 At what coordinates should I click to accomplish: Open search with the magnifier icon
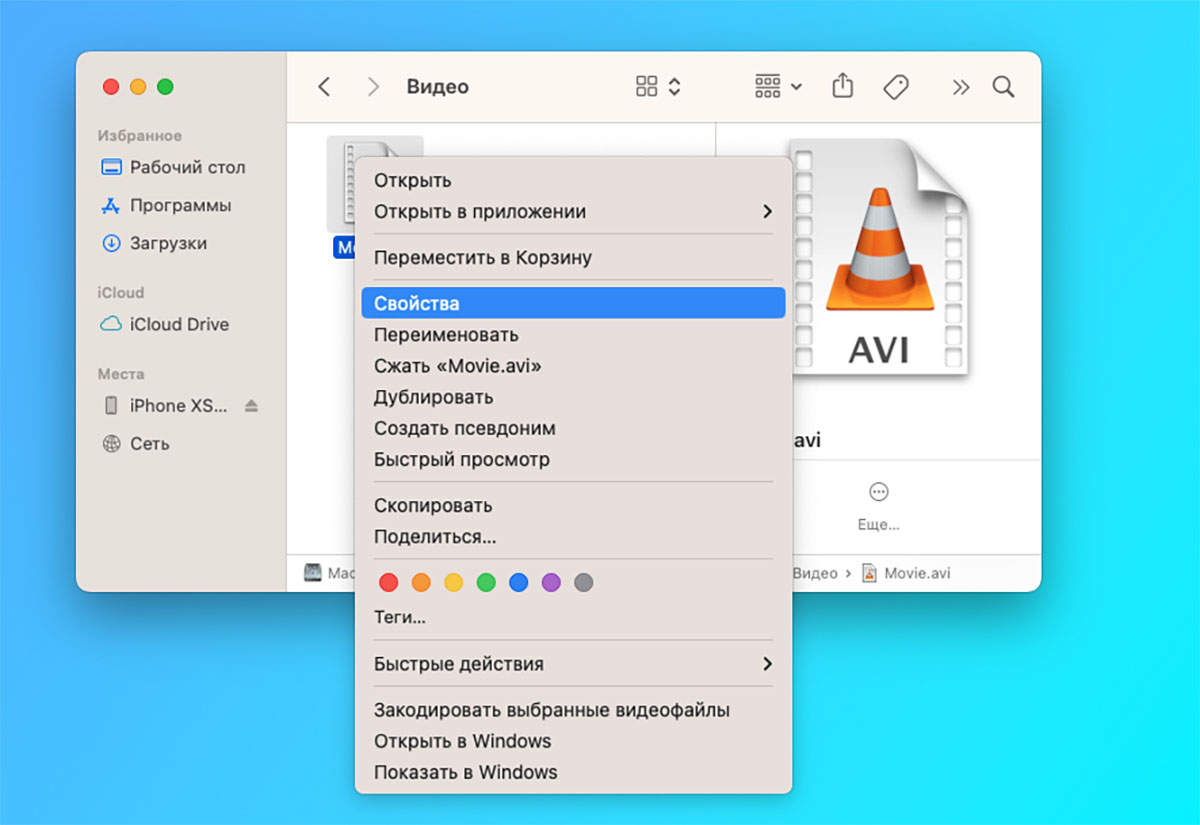tap(1003, 87)
